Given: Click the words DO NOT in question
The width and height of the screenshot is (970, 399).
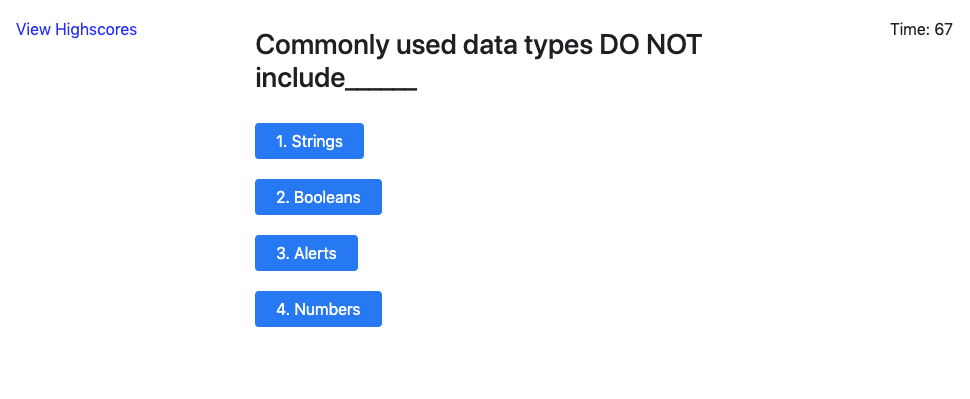Looking at the screenshot, I should click(x=651, y=45).
